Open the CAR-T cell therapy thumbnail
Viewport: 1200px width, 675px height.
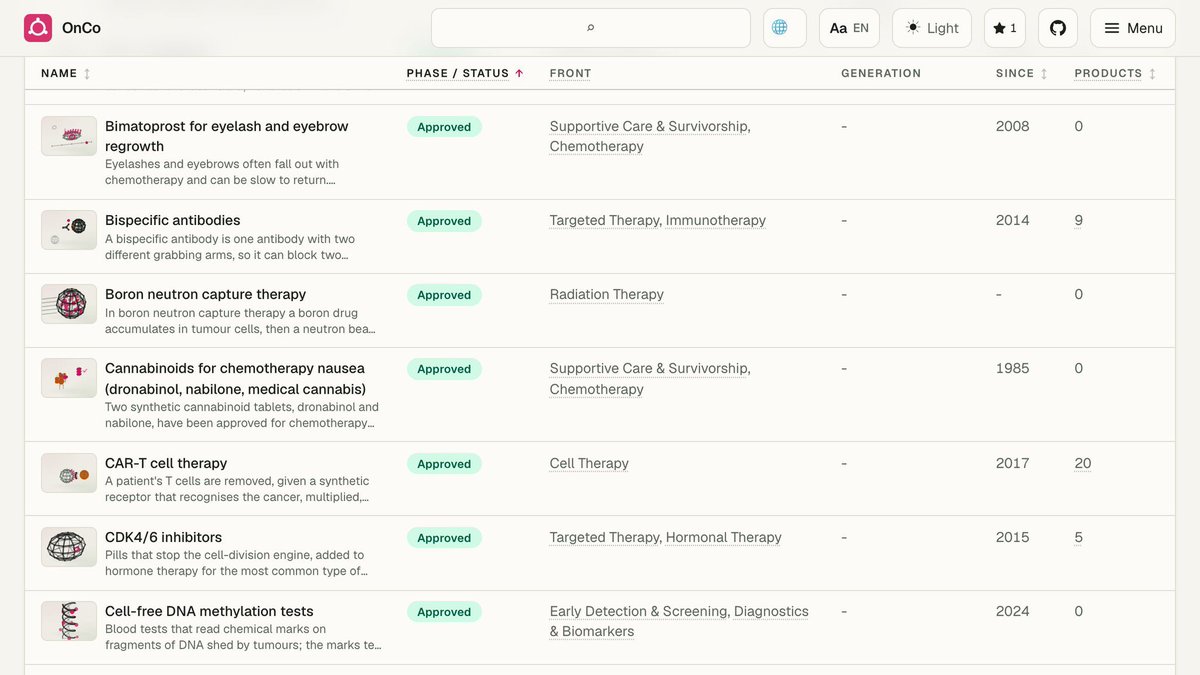(69, 473)
